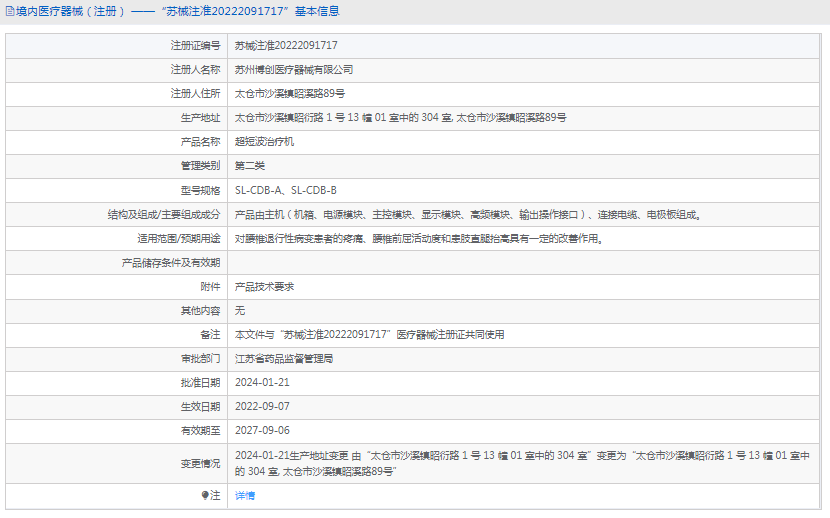Screen dimensions: 830x518
Task: Select the change record text starting 2024-01-21生产地址变更
Action: 522,464
